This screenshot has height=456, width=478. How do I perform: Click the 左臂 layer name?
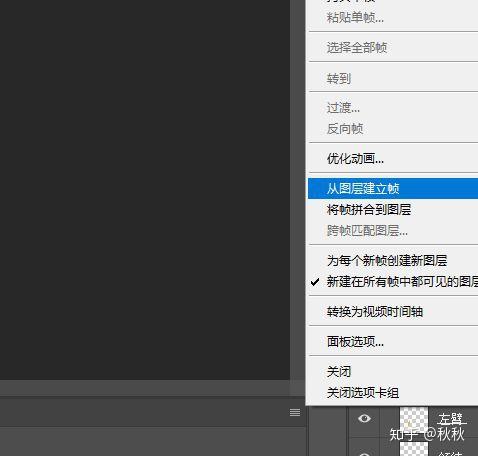pos(451,419)
